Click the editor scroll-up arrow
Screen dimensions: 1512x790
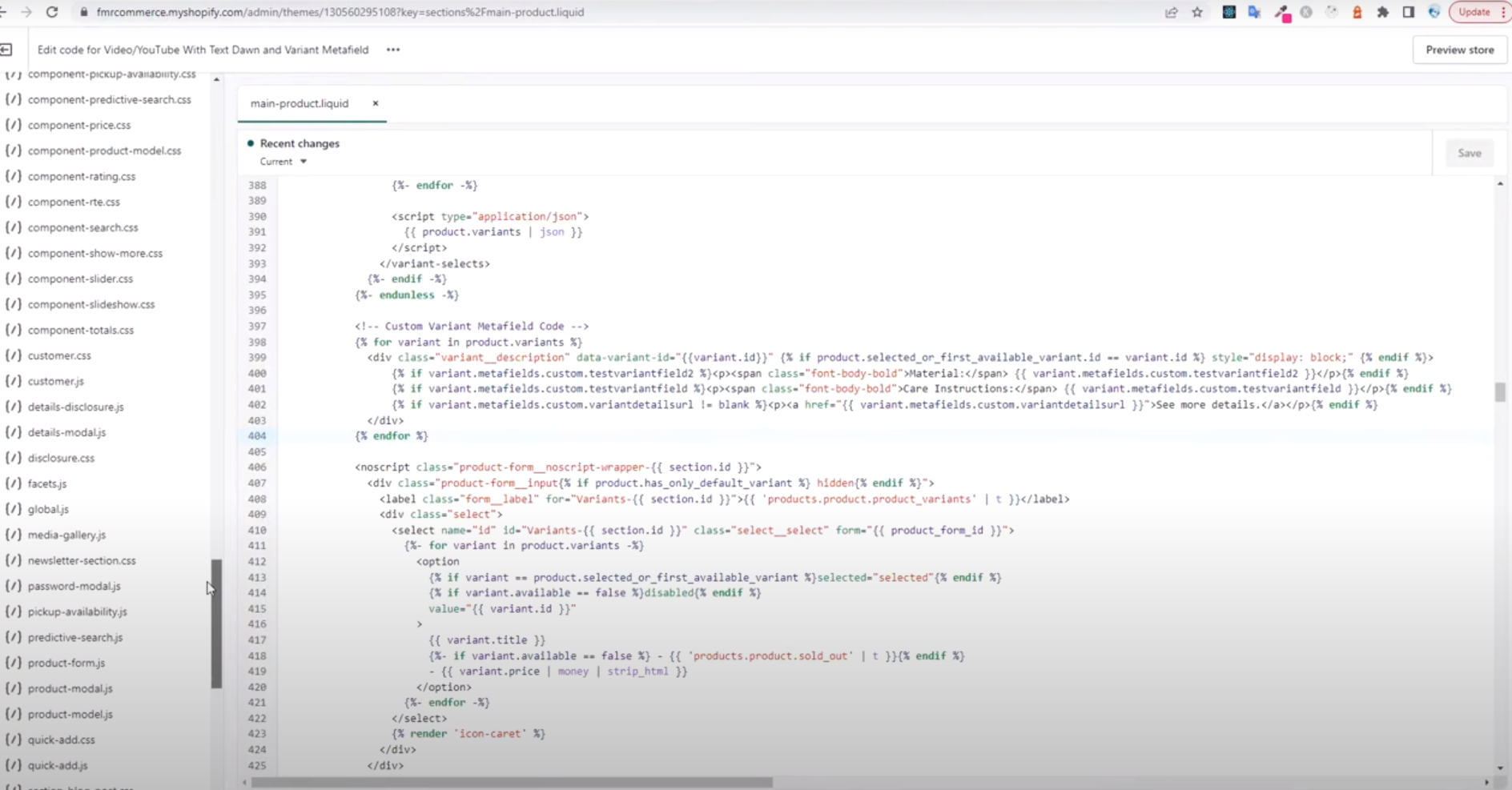tap(1500, 184)
